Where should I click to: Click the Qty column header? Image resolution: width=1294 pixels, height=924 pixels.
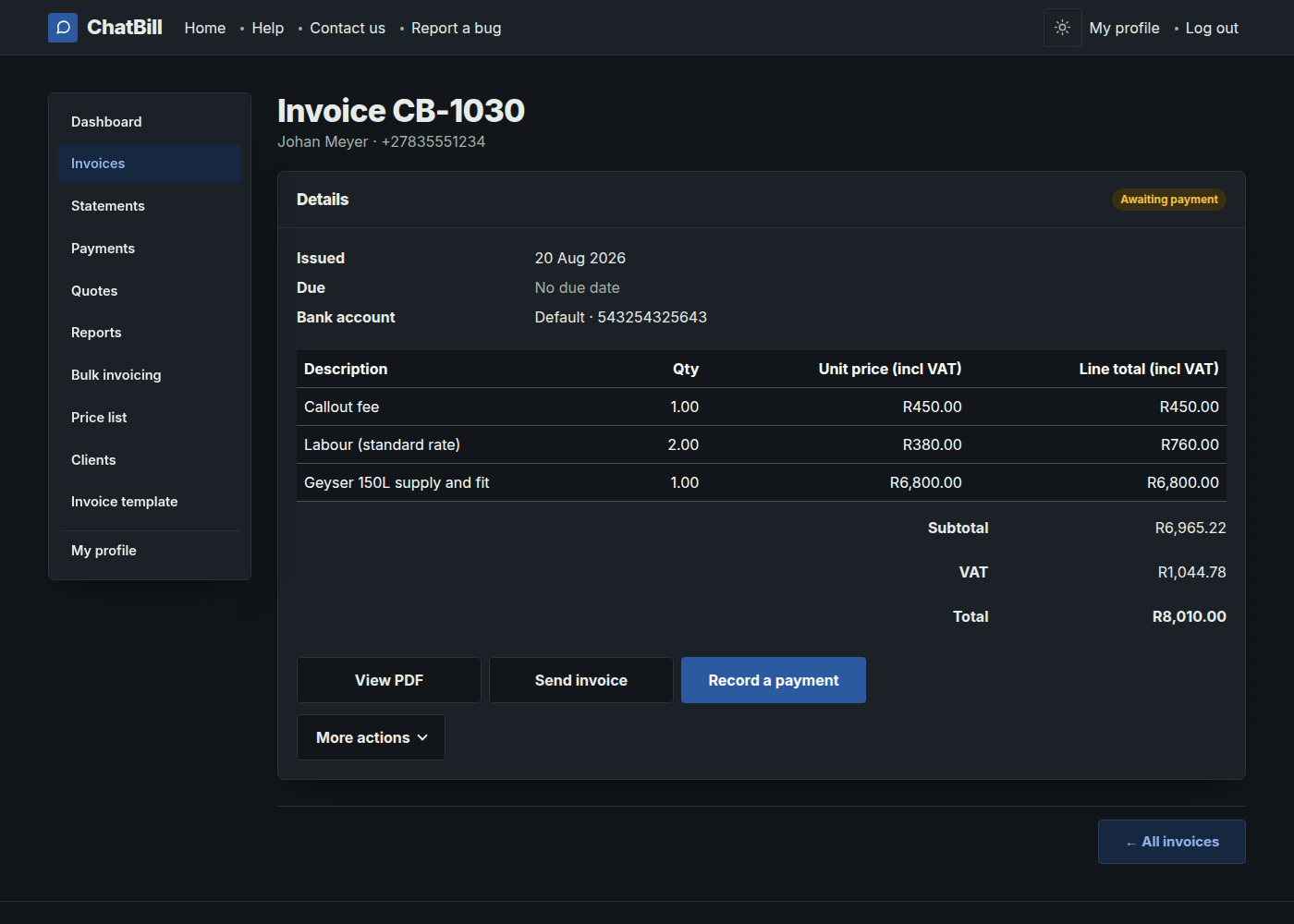tap(686, 369)
